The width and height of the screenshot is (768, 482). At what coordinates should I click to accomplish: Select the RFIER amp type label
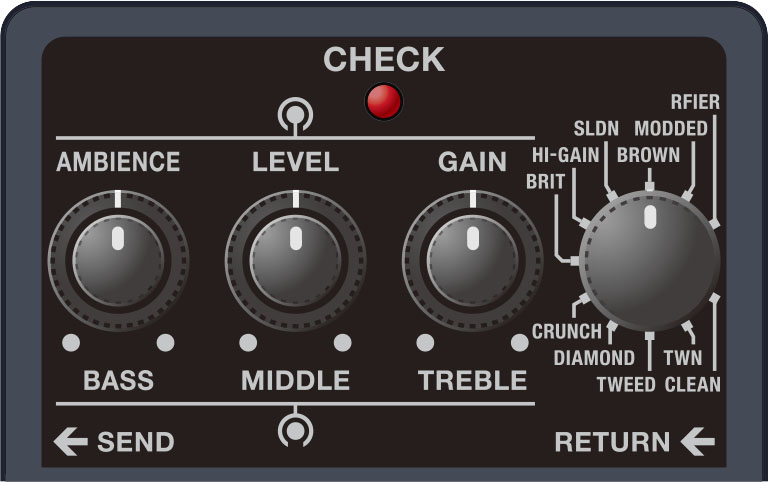[695, 102]
